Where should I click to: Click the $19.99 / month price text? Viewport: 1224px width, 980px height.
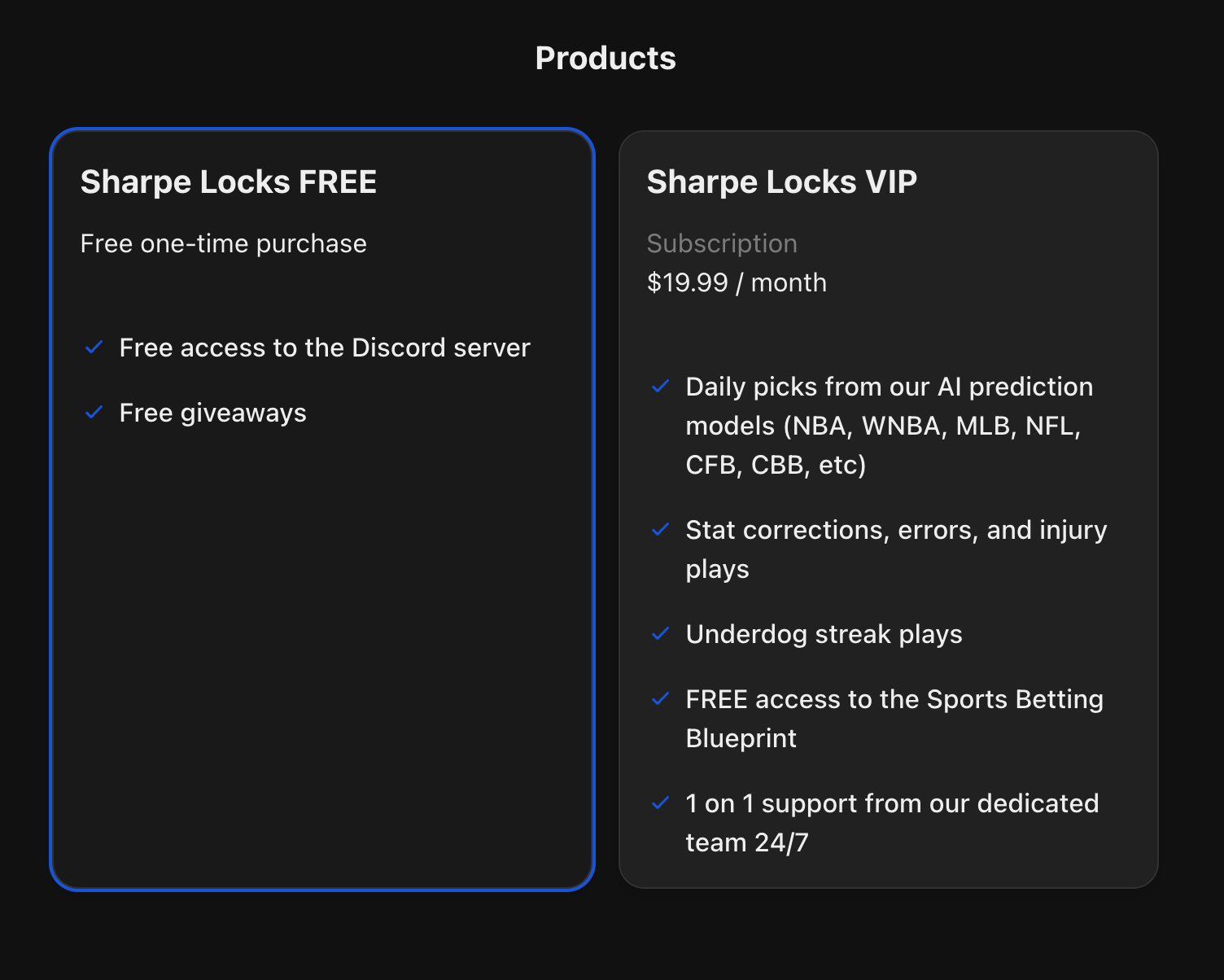pyautogui.click(x=737, y=283)
